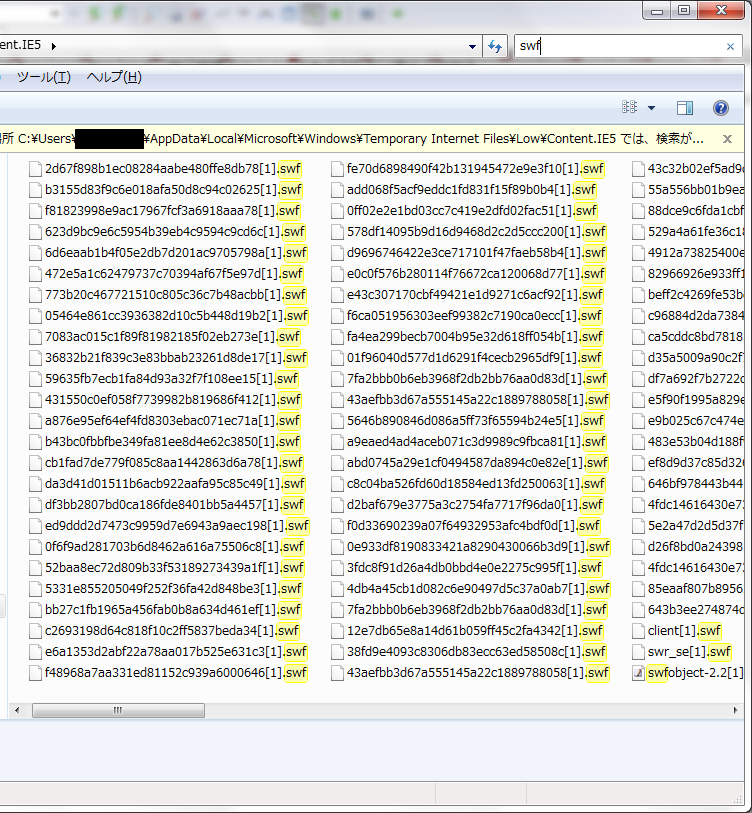Expand the view options dropdown arrow

[651, 108]
